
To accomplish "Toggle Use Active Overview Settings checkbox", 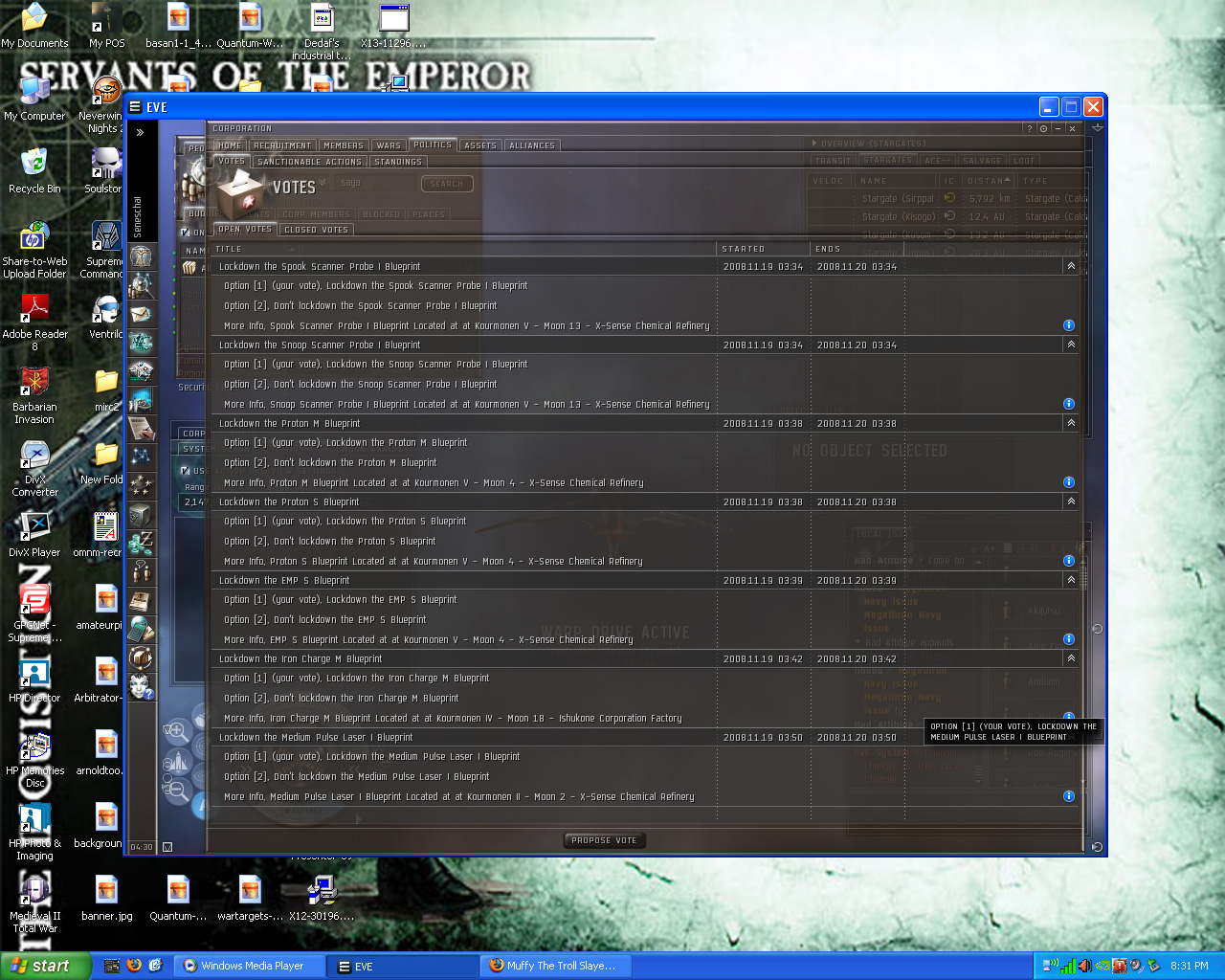I will [x=186, y=471].
